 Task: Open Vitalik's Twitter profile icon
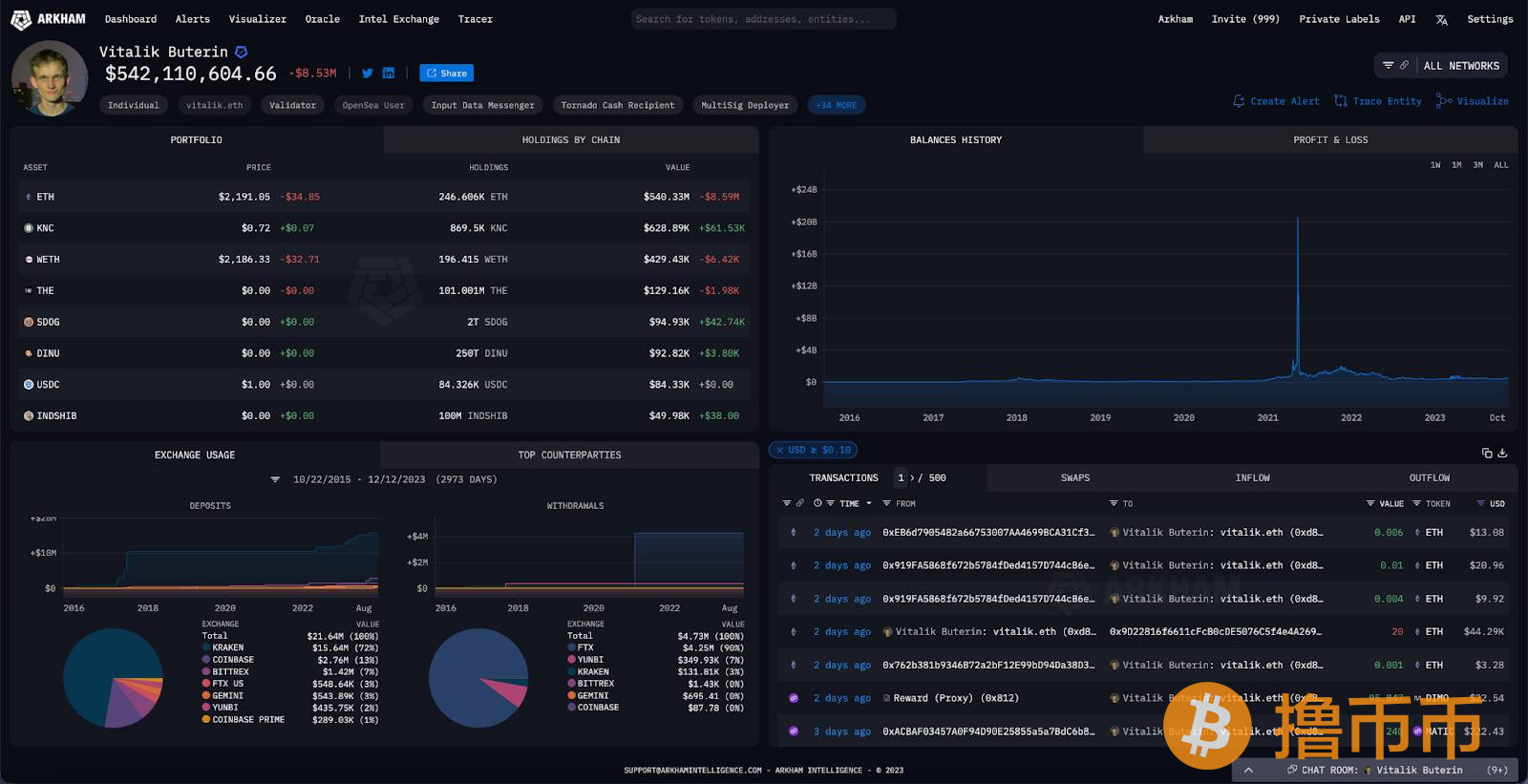(368, 73)
